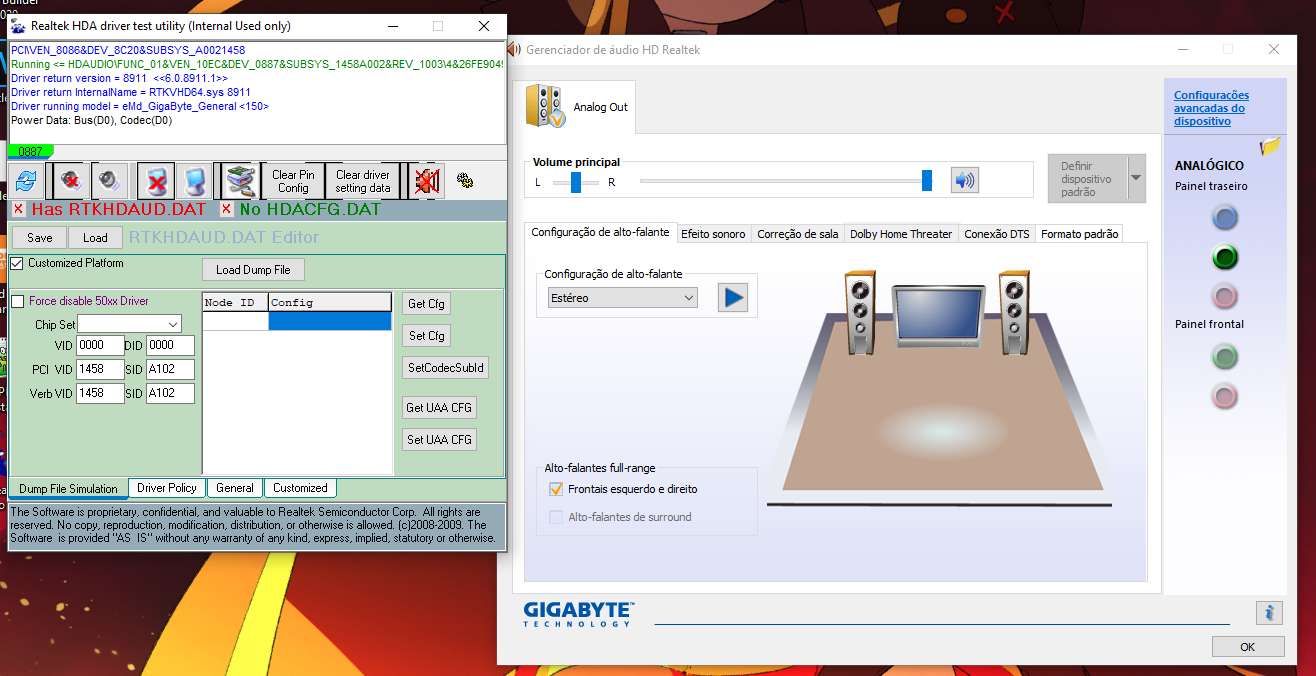Open the Estéreo speaker configuration dropdown
The image size is (1316, 676).
point(622,297)
